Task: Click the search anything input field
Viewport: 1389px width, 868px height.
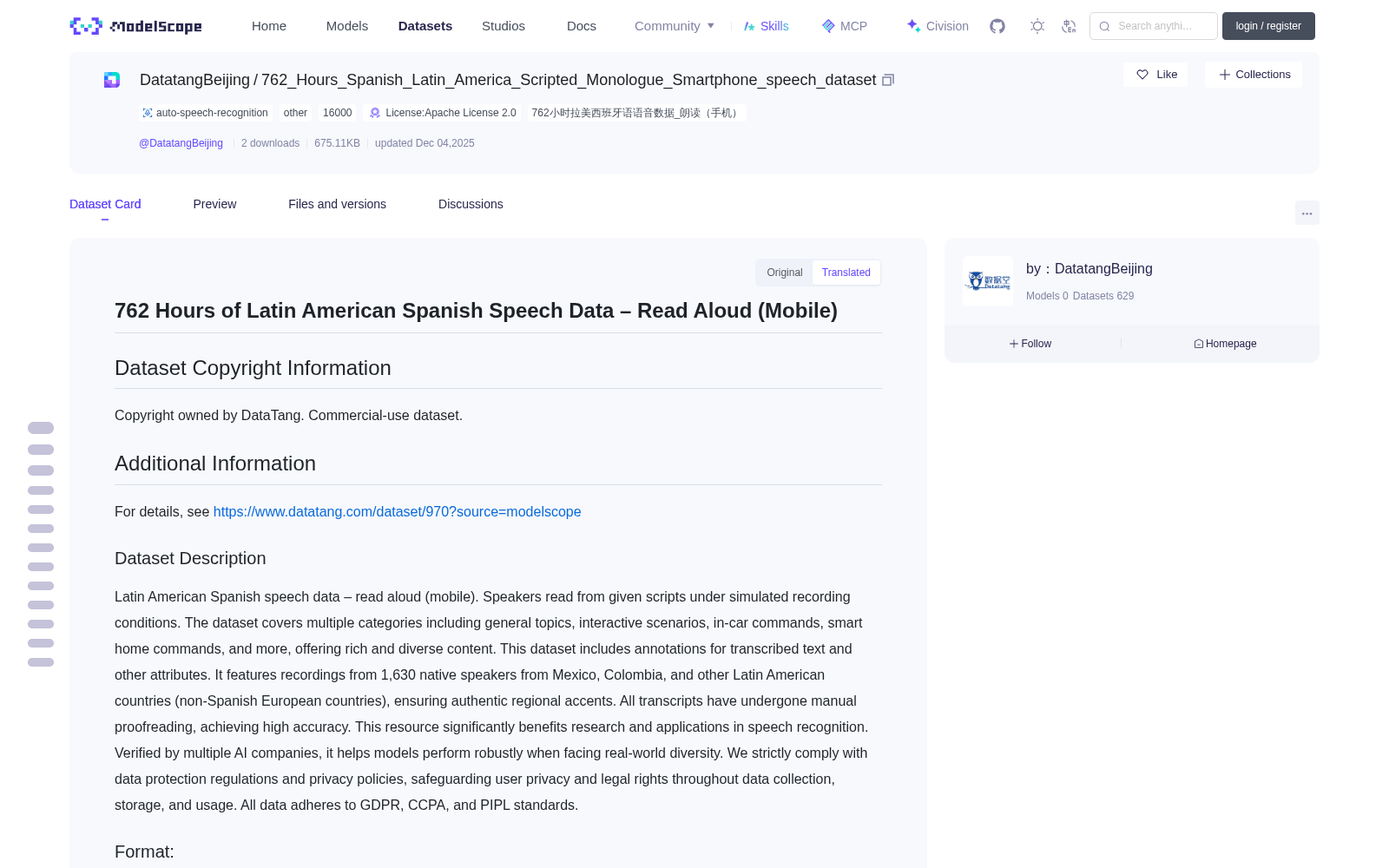Action: click(x=1154, y=26)
